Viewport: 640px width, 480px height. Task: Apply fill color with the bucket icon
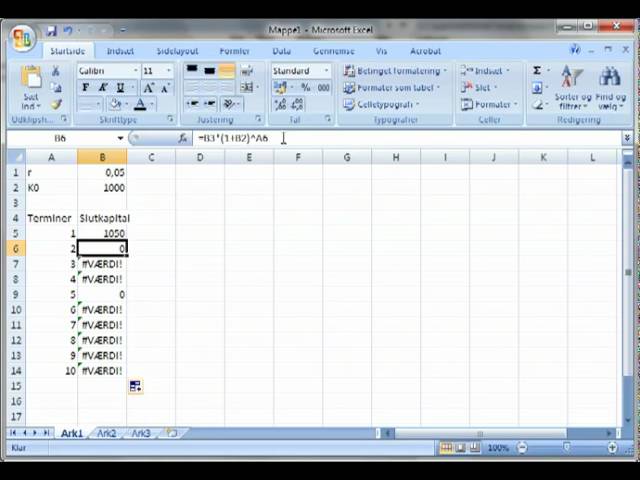(116, 104)
